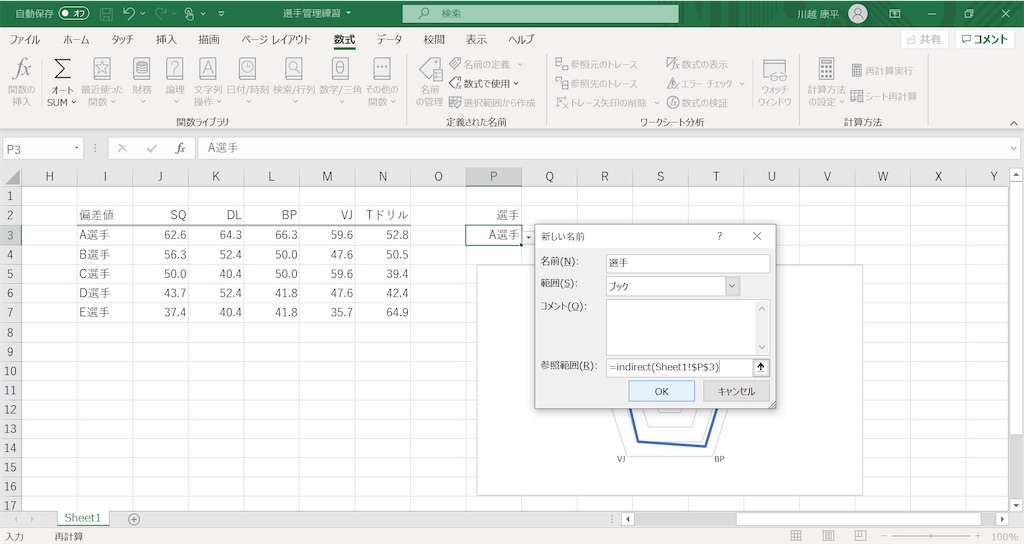The image size is (1024, 544).
Task: Open the File (ファイル) tab
Action: (25, 39)
